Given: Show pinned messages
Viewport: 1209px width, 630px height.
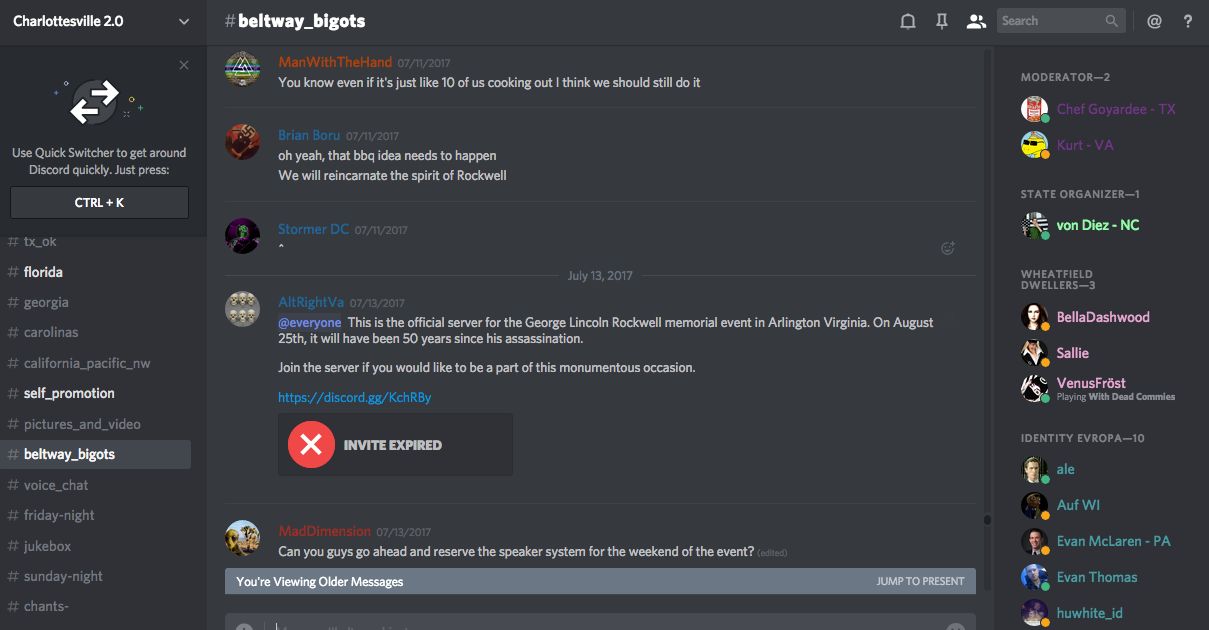Looking at the screenshot, I should [942, 21].
